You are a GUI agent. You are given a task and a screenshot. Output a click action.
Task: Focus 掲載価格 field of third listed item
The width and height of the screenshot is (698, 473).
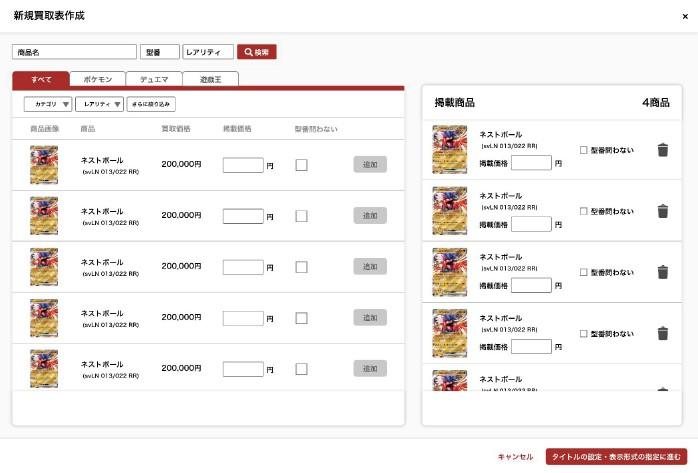(532, 285)
